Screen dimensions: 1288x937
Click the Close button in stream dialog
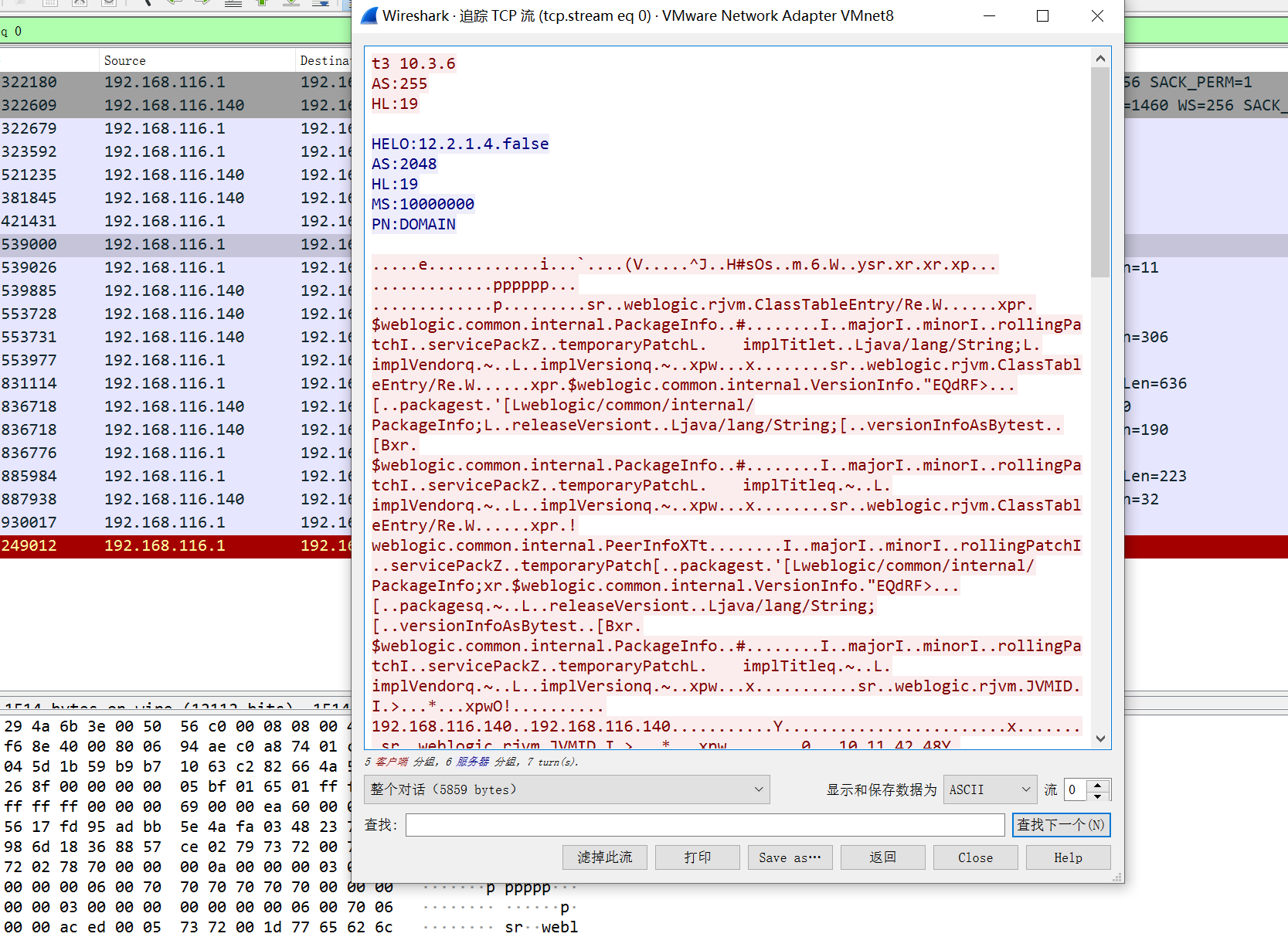[976, 857]
